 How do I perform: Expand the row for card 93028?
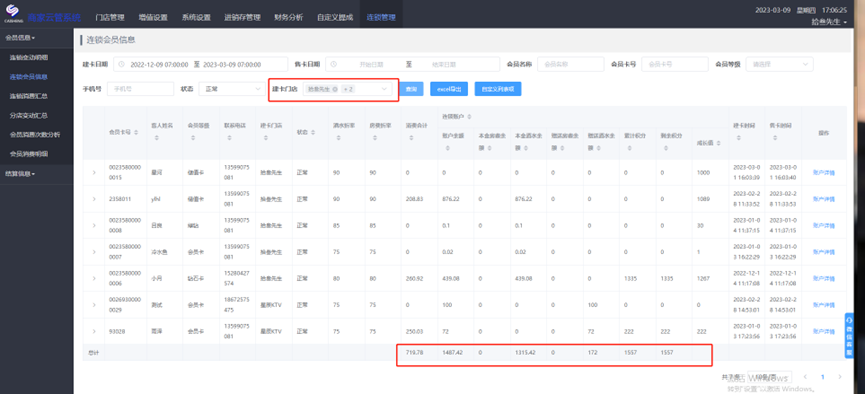94,331
